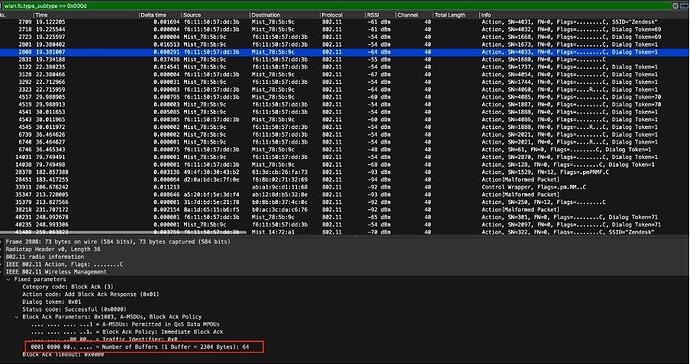690x364 pixels.
Task: Select malformed packet 38218
Action: pos(345,210)
